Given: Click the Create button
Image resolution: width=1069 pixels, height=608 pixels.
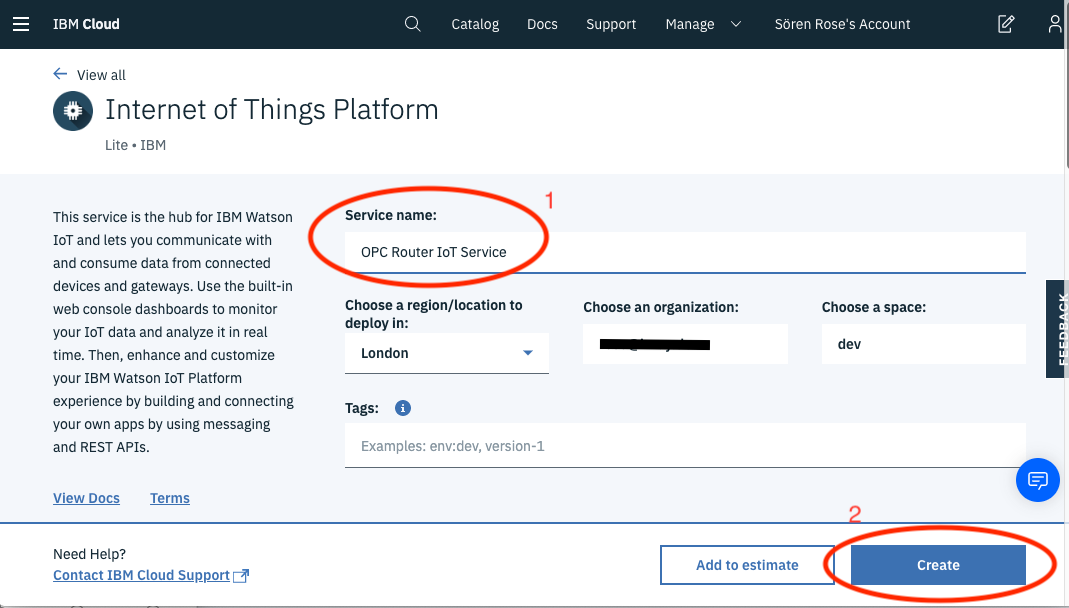Looking at the screenshot, I should 937,564.
